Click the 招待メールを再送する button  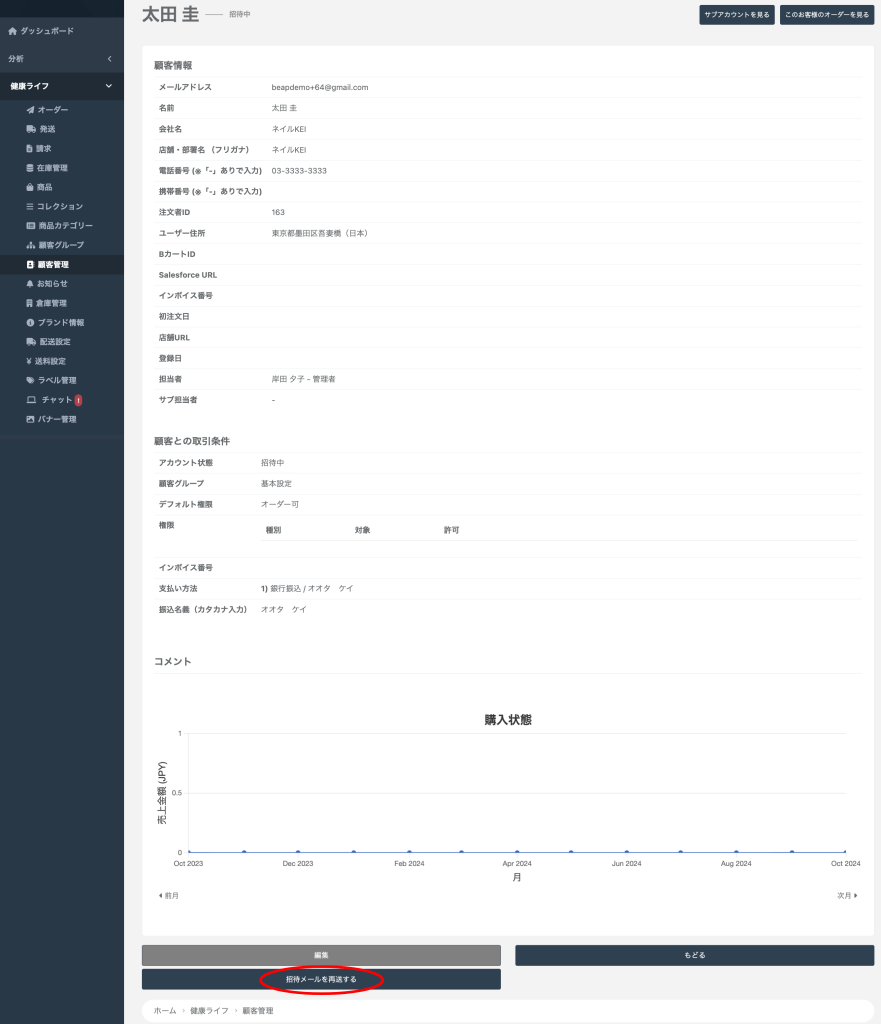click(x=321, y=979)
